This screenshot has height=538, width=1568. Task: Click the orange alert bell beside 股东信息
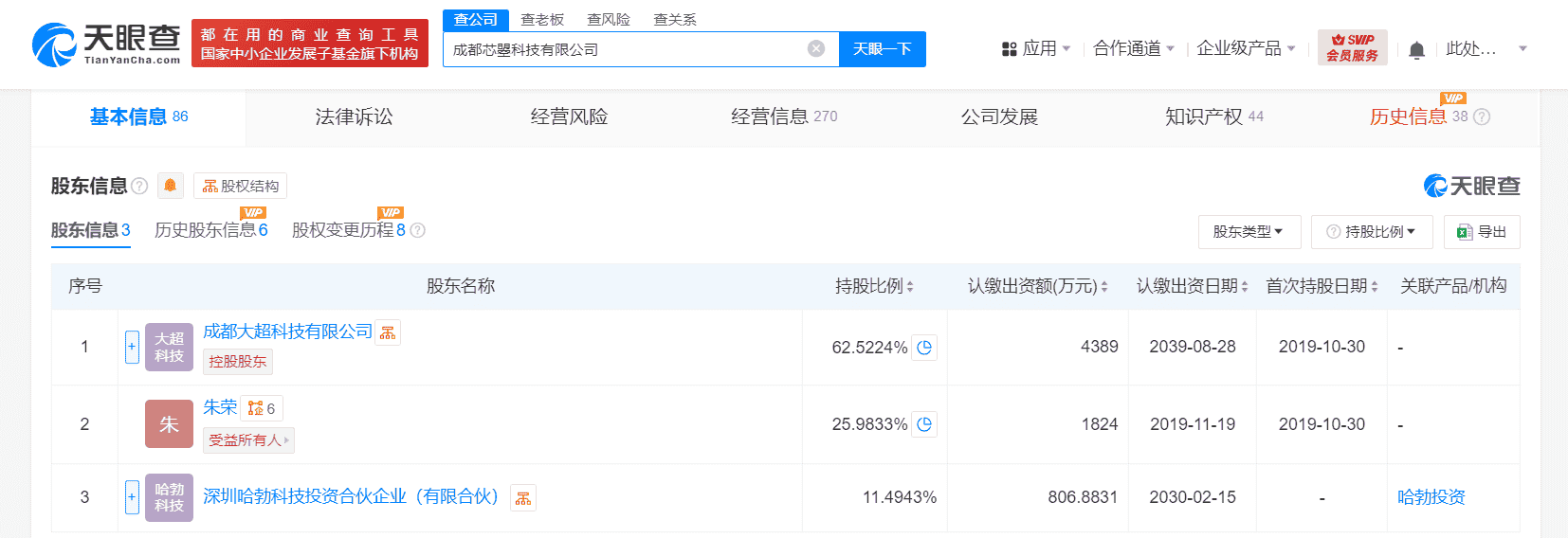click(170, 186)
